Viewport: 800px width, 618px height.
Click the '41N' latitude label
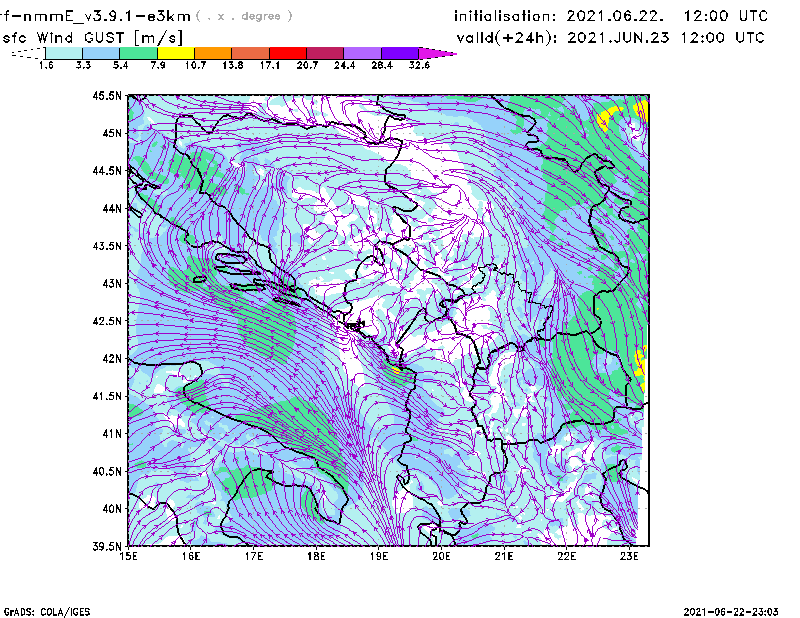pos(112,434)
